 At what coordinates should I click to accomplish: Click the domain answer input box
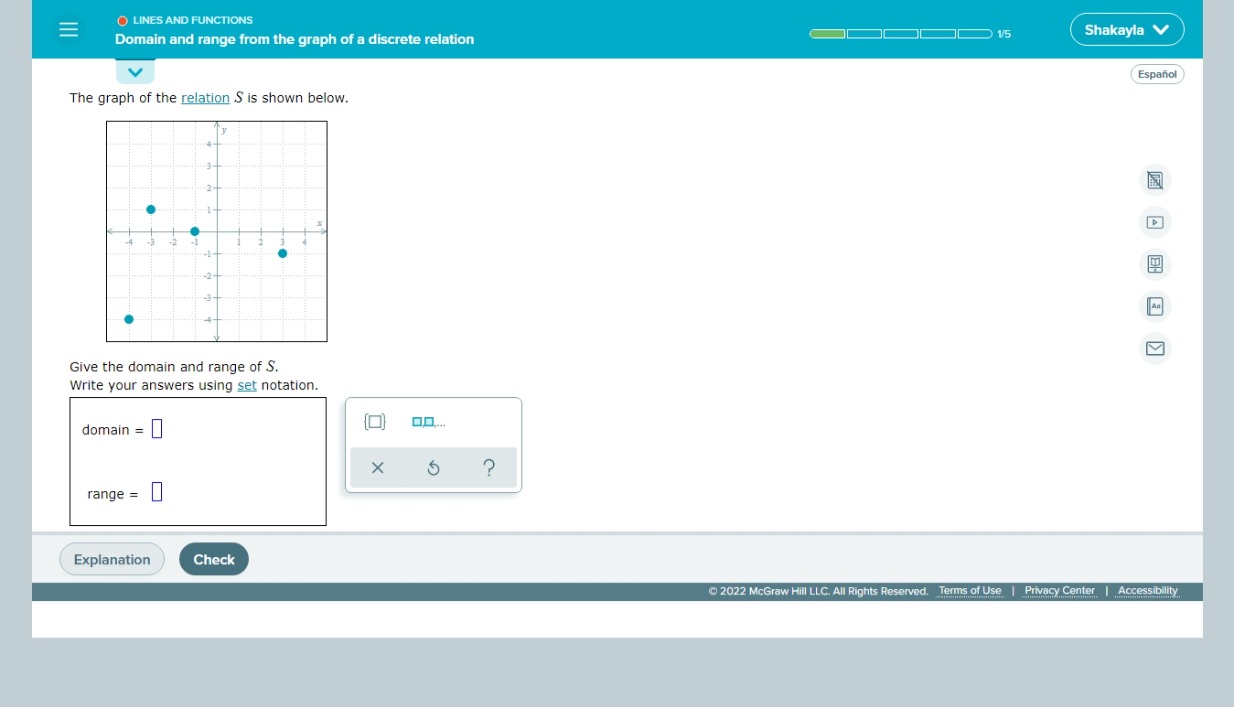coord(156,427)
